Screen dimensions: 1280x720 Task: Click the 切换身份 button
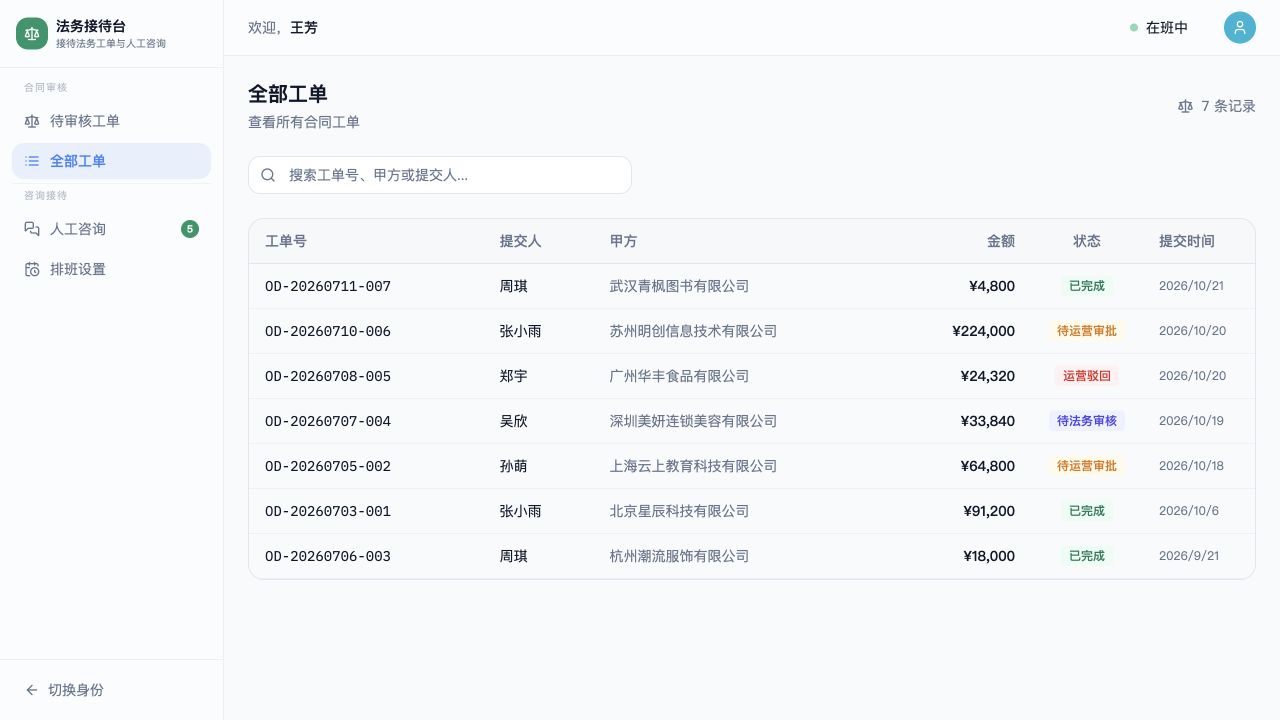tap(111, 690)
